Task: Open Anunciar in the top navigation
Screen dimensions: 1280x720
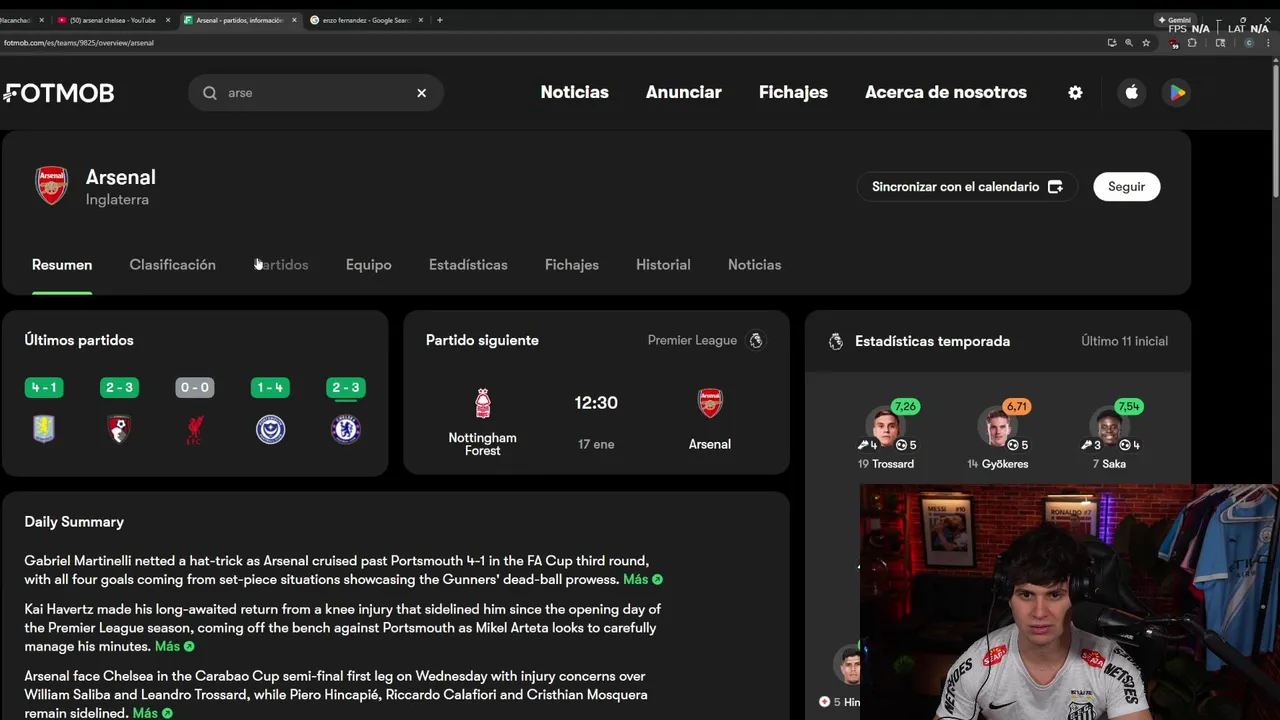Action: 683,92
